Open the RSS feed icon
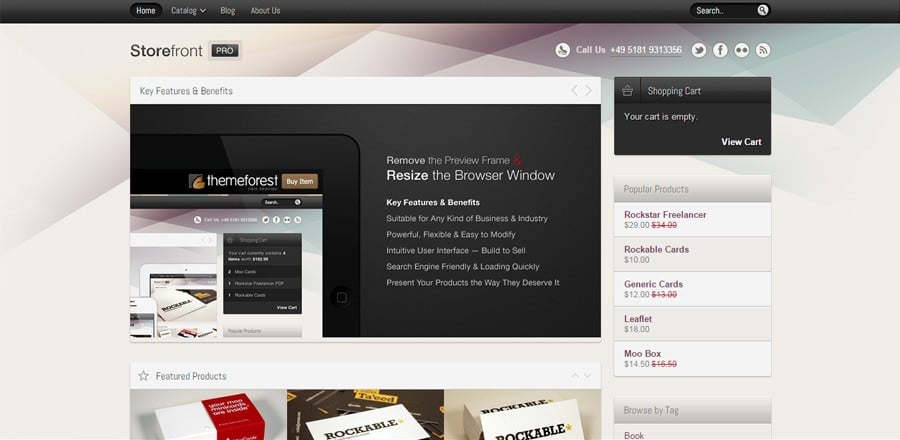This screenshot has width=900, height=440. (x=762, y=50)
